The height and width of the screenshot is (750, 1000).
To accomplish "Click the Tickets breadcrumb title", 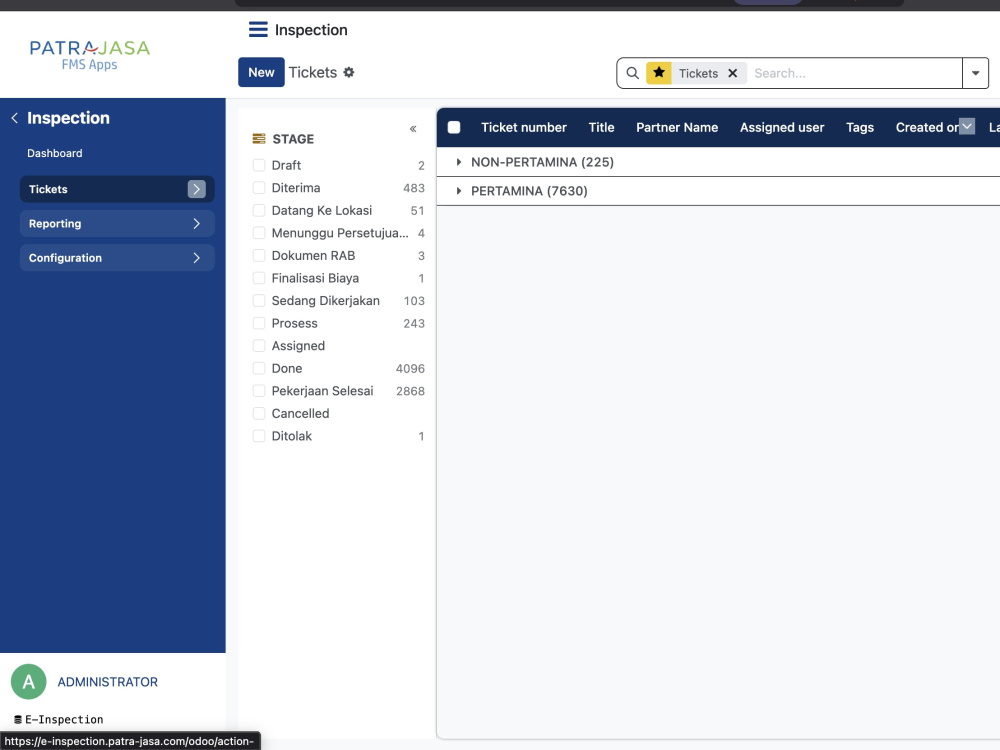I will (x=312, y=72).
